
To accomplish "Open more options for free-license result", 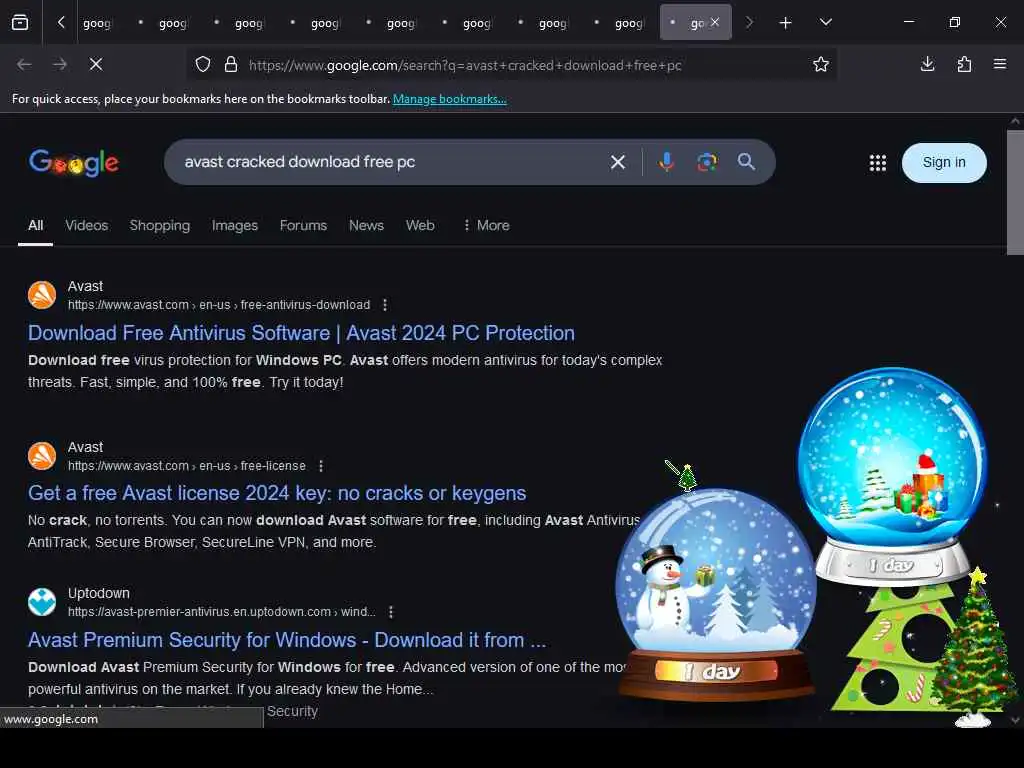I will [321, 466].
